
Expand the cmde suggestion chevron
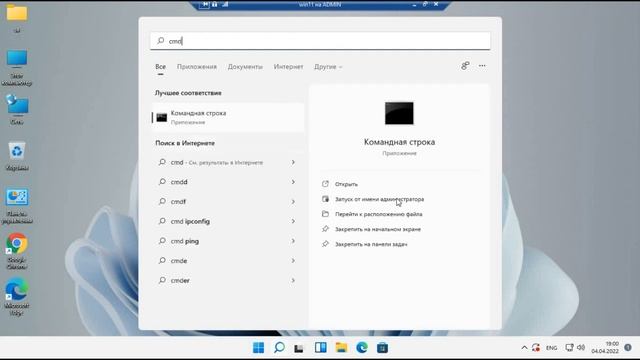[x=293, y=261]
